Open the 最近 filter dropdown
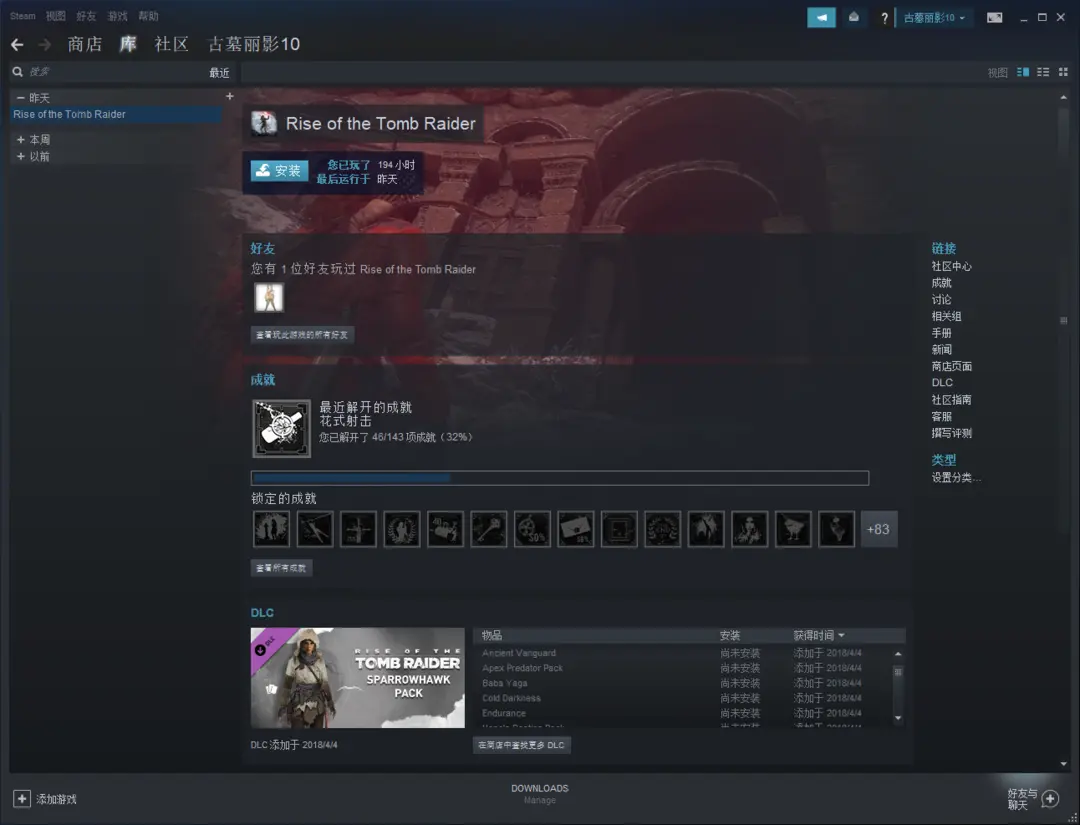The image size is (1080, 825). [219, 72]
